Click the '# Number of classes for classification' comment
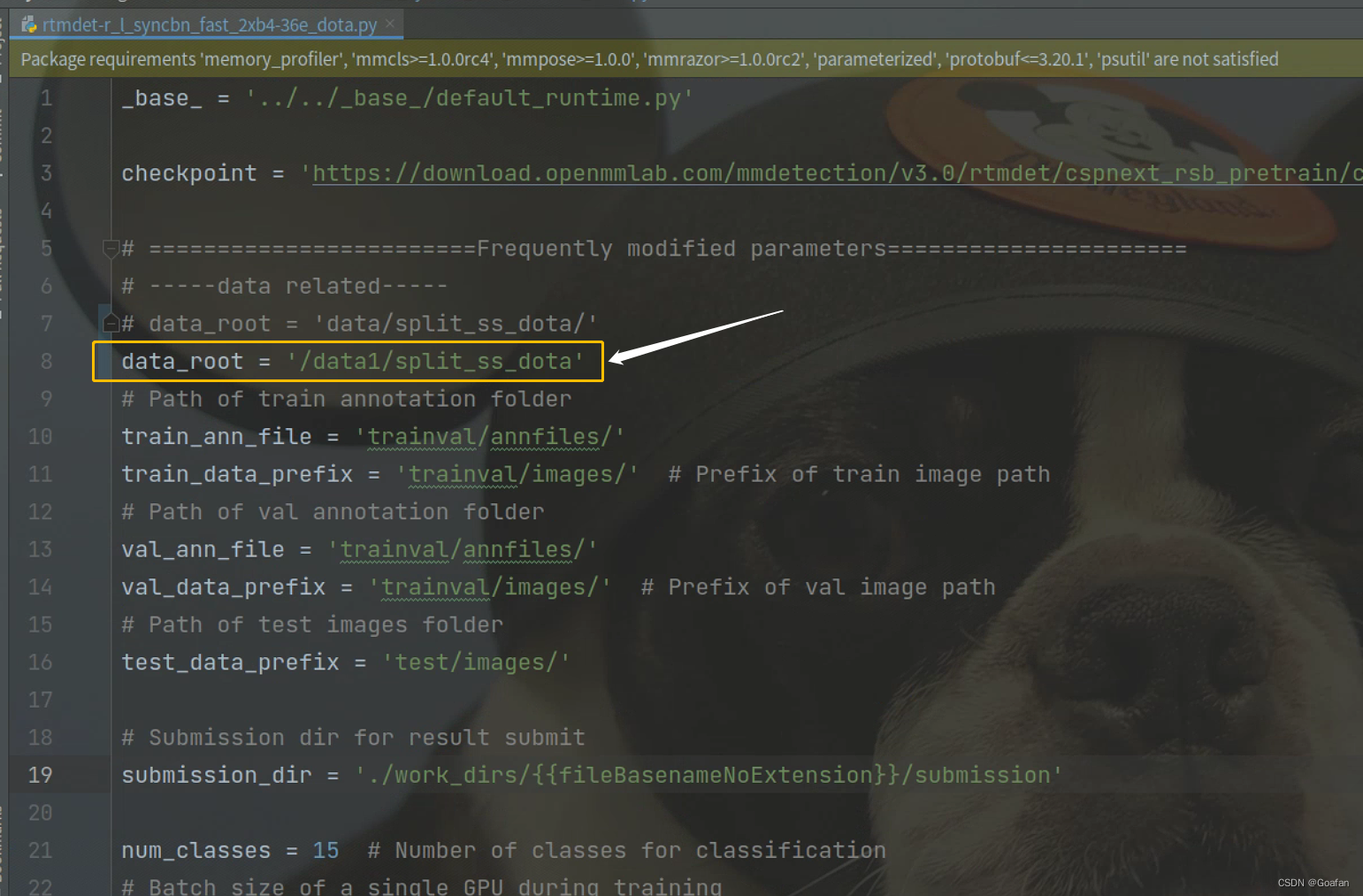The height and width of the screenshot is (896, 1363). coord(627,850)
